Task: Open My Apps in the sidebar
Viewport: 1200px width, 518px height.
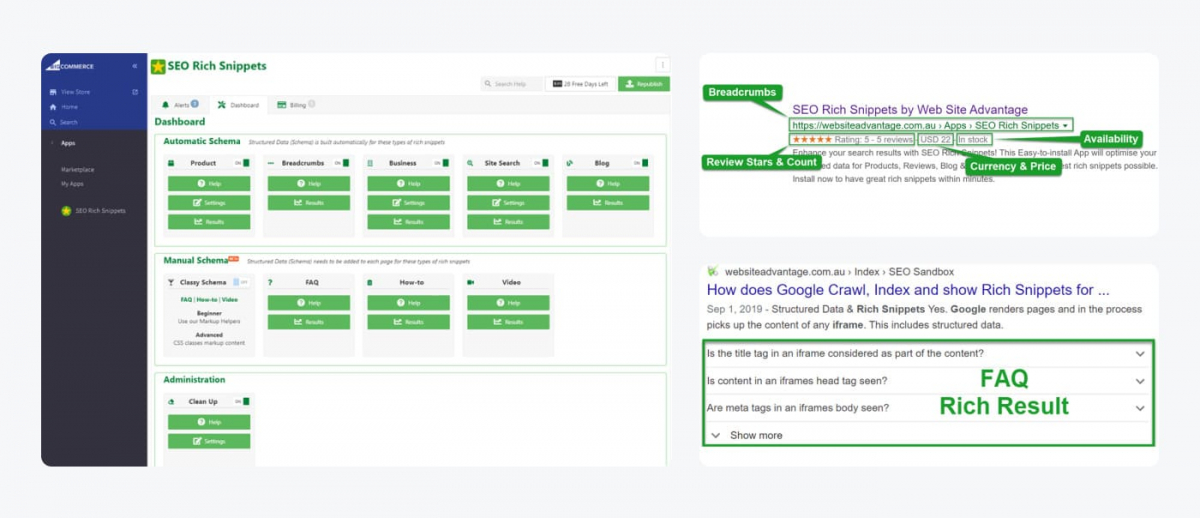Action: coord(72,184)
